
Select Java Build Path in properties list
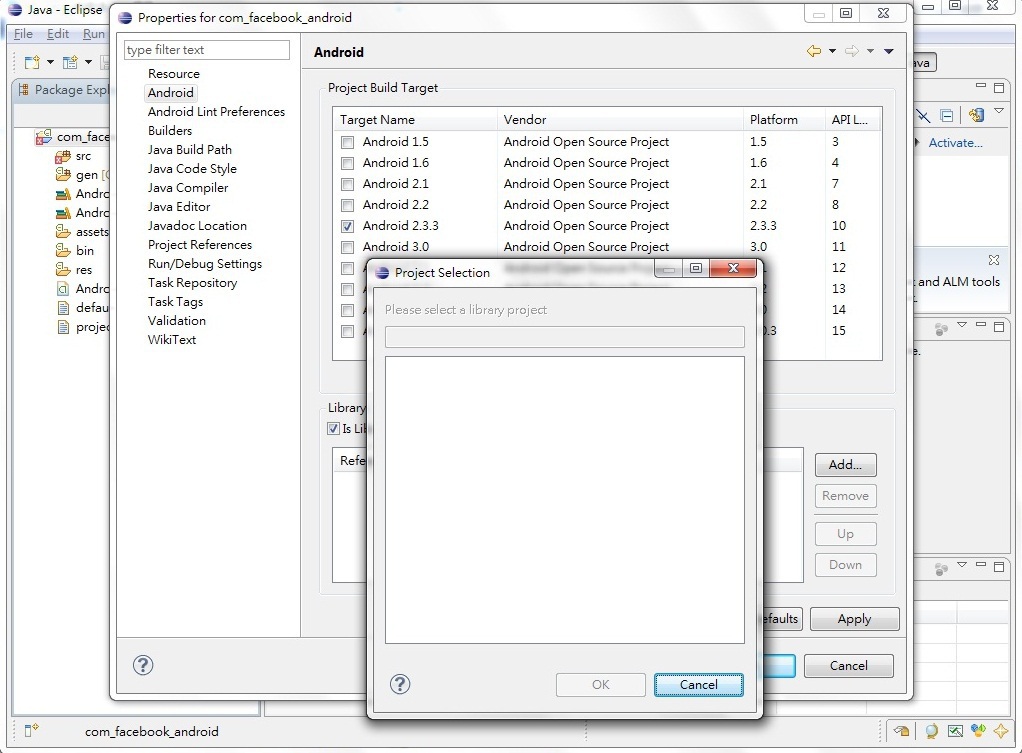pyautogui.click(x=189, y=150)
